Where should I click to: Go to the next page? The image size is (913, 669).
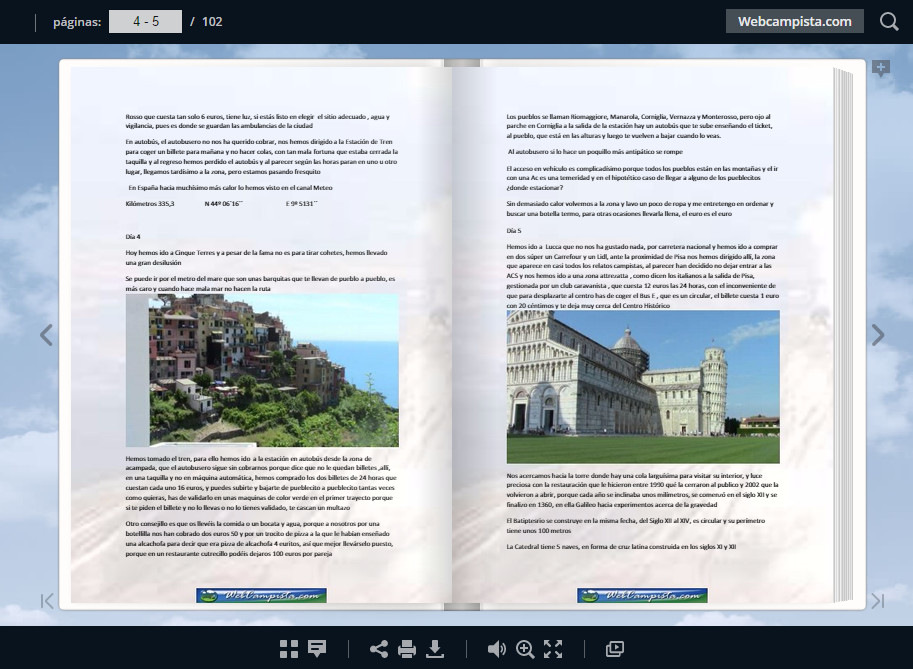click(x=878, y=335)
